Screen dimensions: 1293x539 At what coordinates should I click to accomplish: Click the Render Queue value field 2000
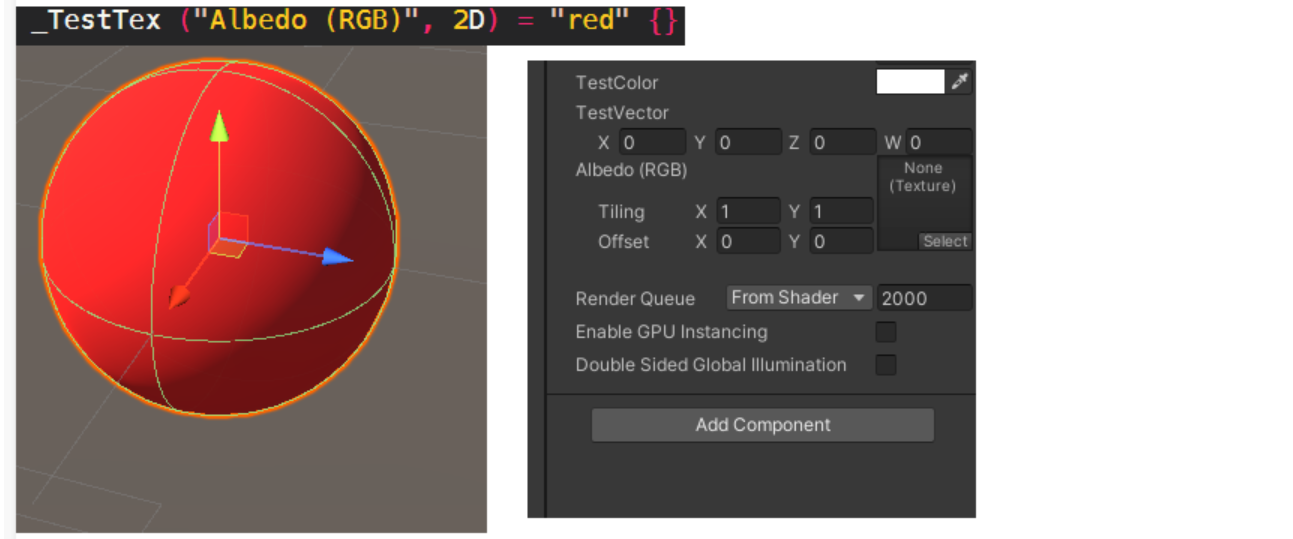(924, 298)
